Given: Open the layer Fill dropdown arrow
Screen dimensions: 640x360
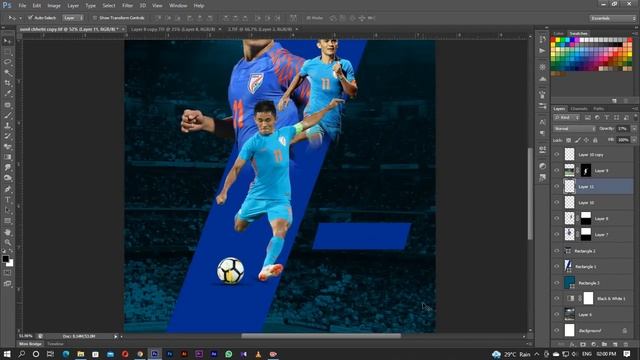Looking at the screenshot, I should (x=634, y=140).
